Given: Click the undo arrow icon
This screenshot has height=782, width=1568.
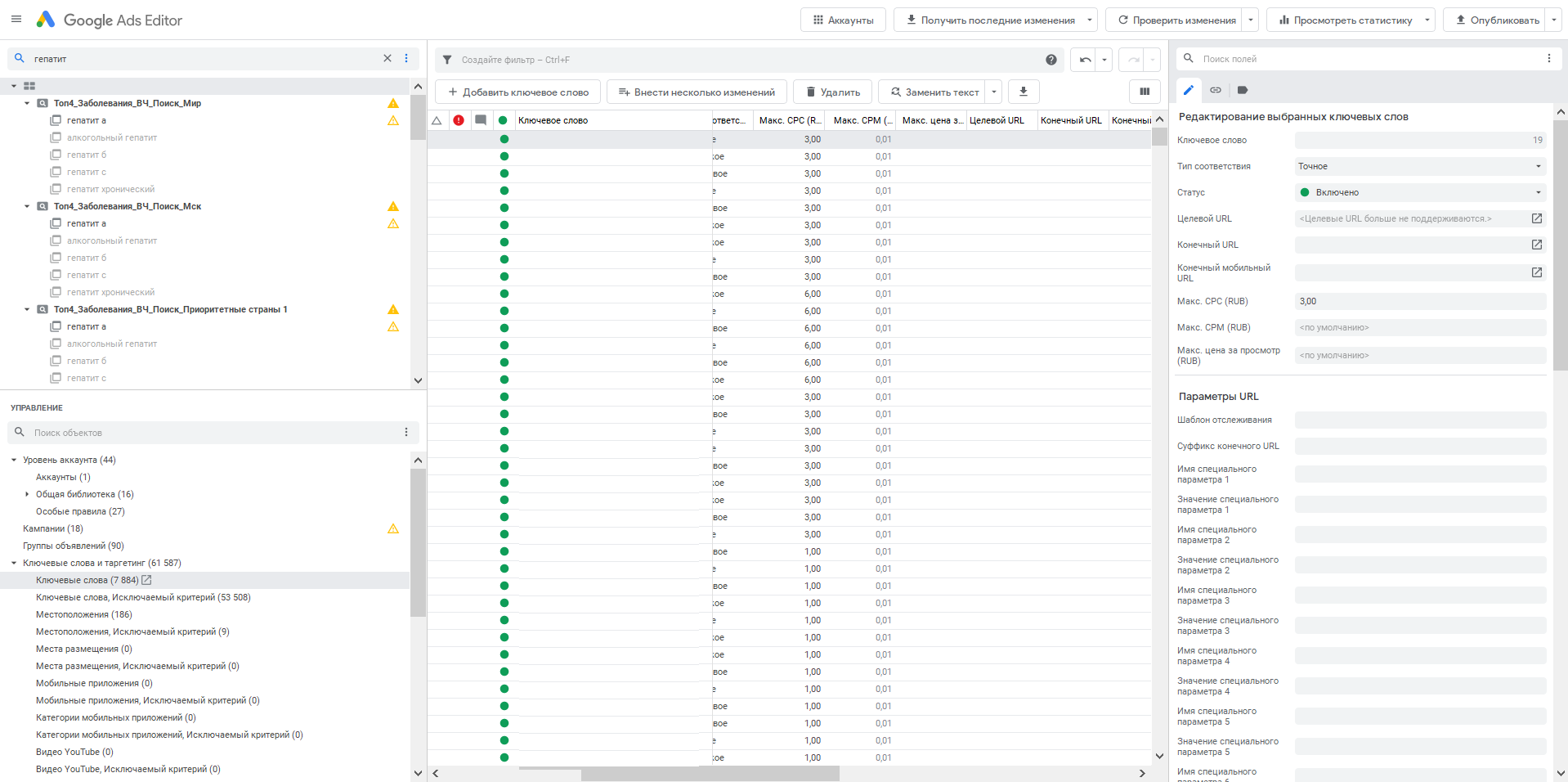Looking at the screenshot, I should [1085, 60].
